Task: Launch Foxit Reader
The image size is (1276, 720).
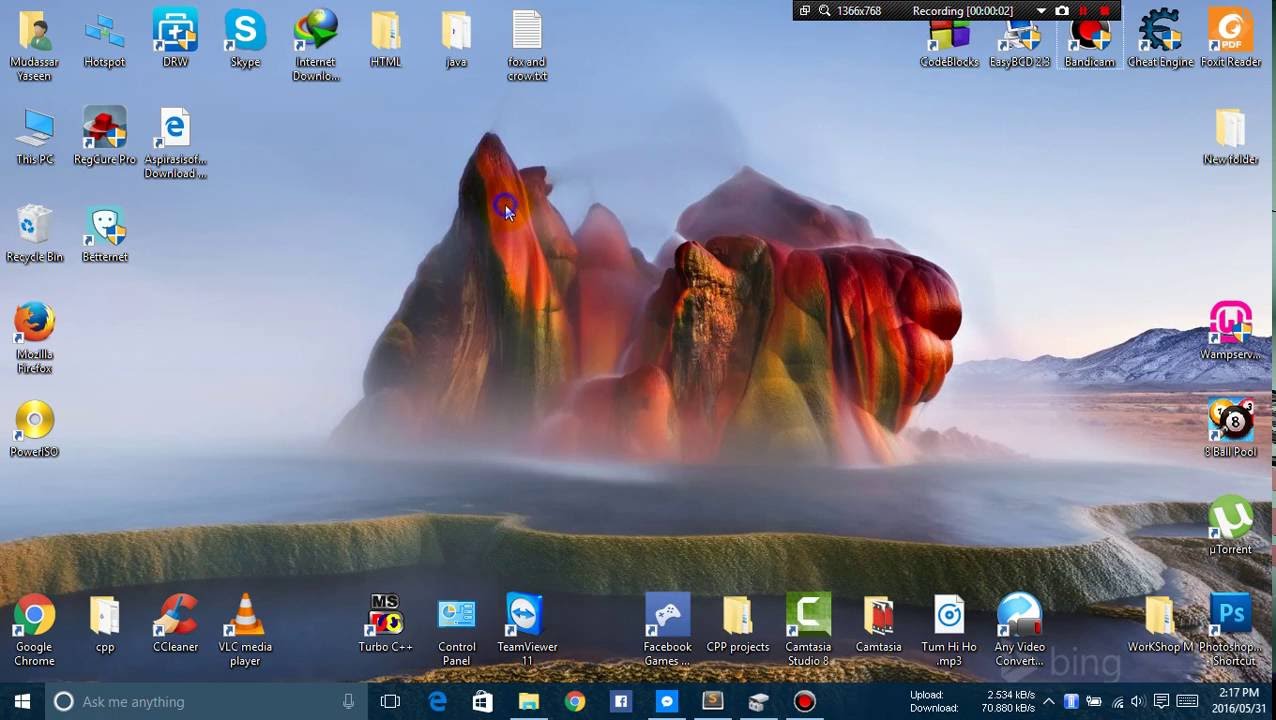Action: pos(1231,40)
